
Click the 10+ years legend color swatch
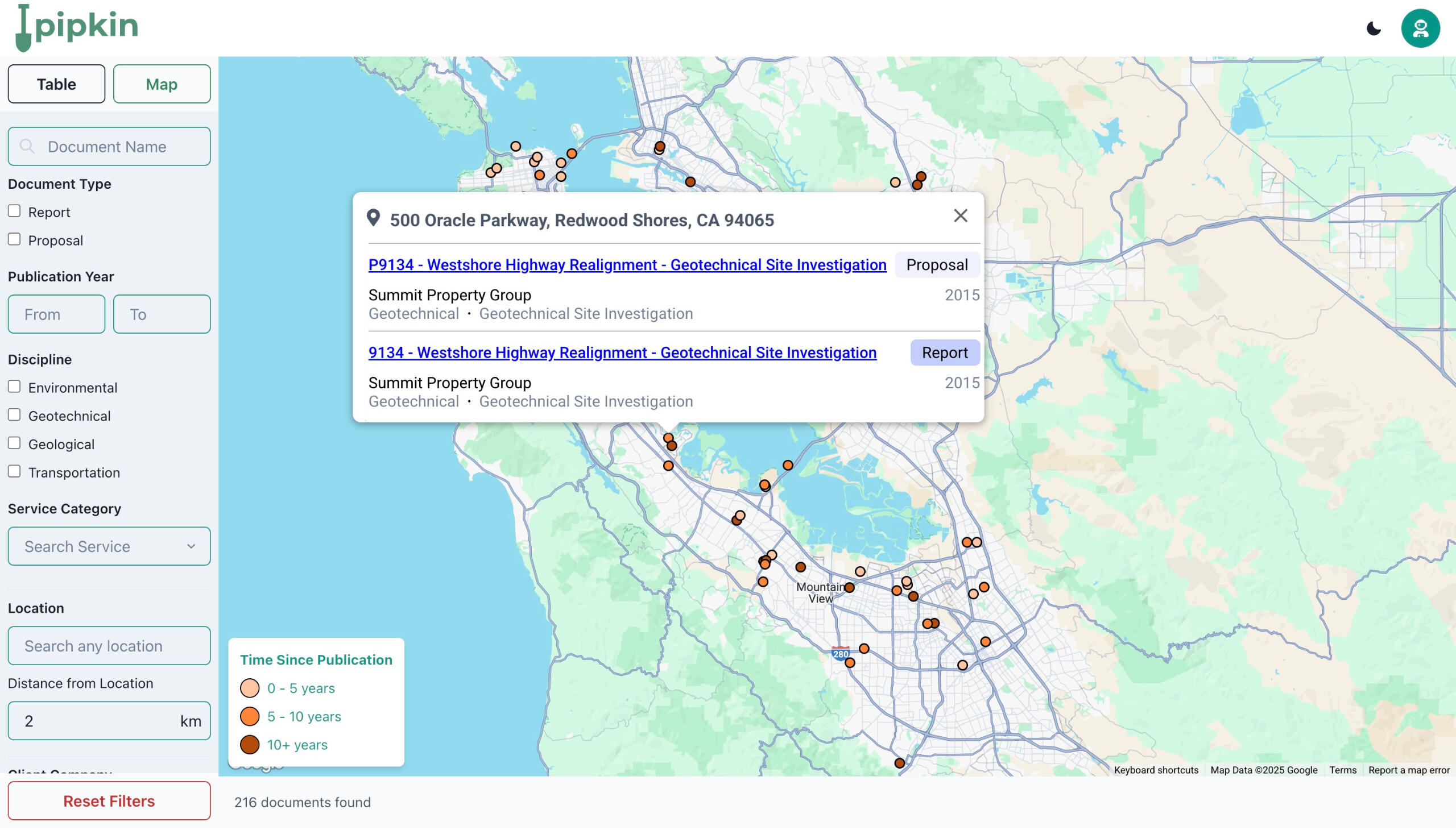tap(249, 744)
